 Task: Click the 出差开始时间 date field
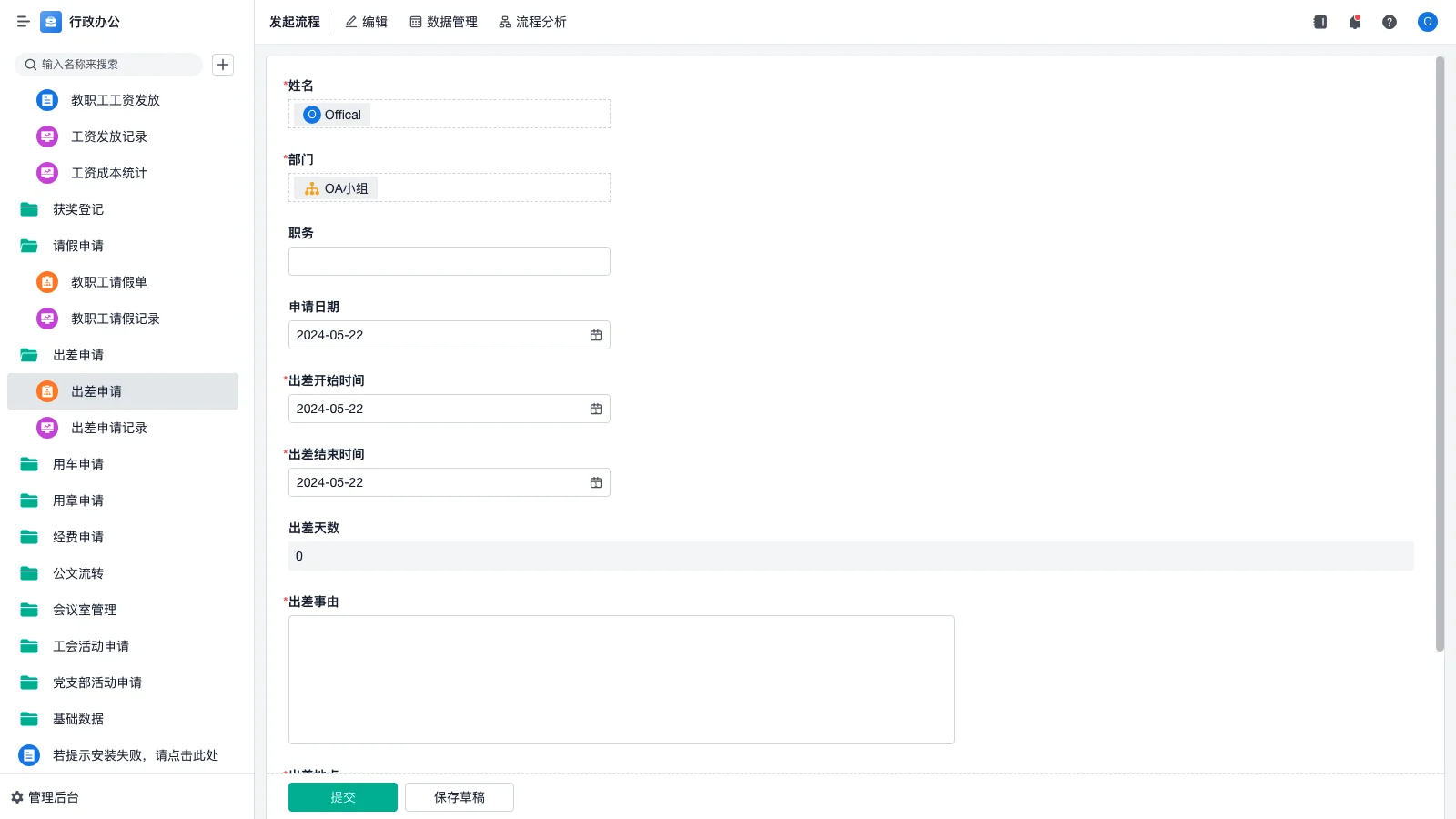tap(450, 409)
